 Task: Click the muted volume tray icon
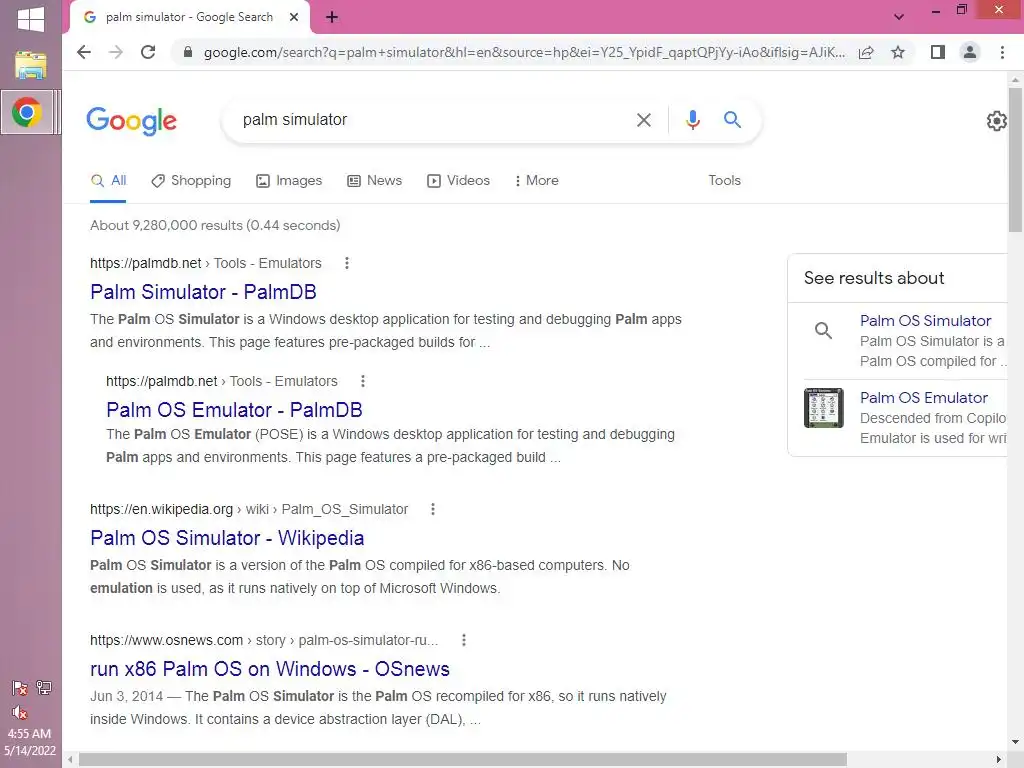point(20,712)
